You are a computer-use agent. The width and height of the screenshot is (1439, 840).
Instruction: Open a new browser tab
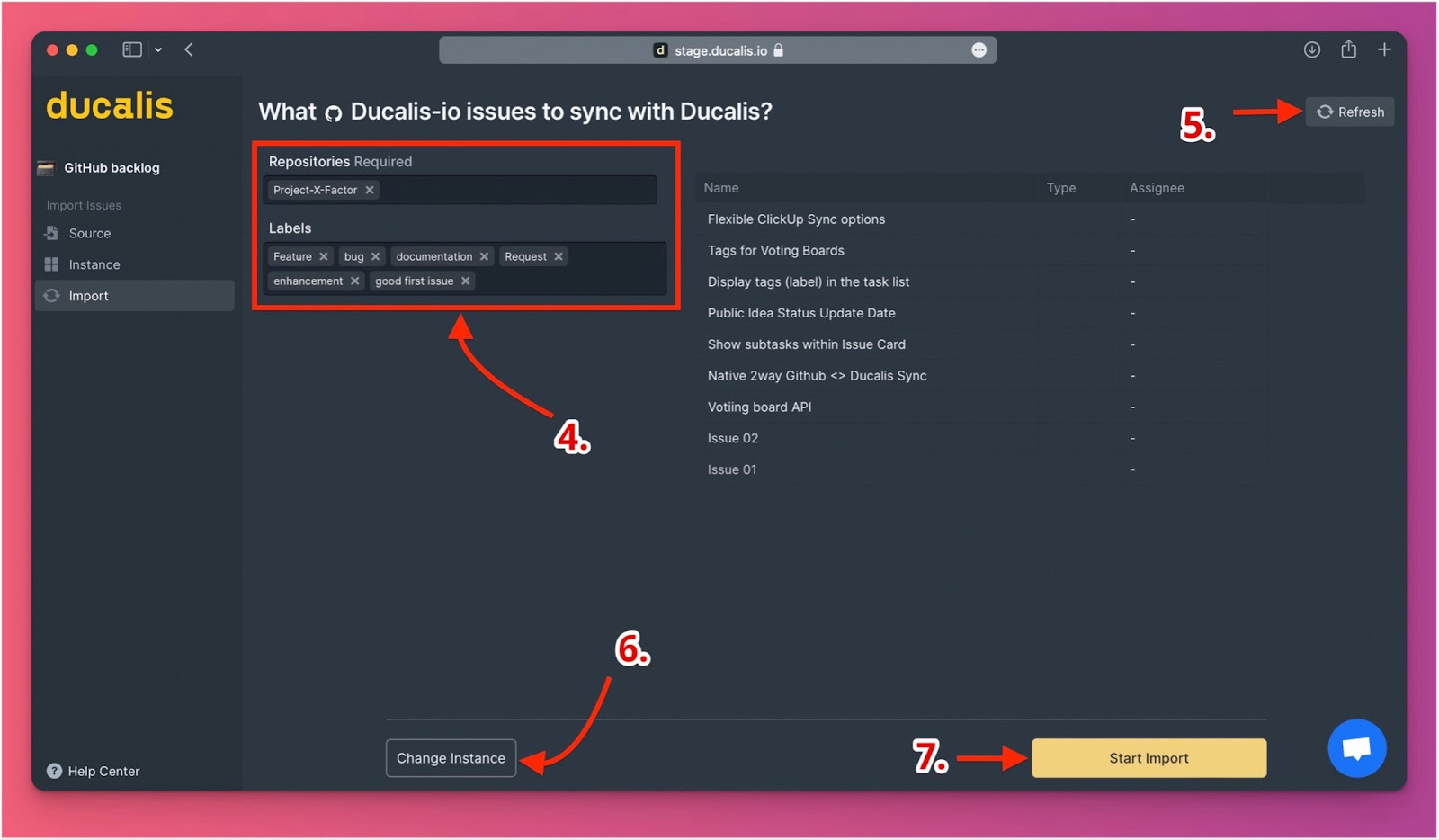point(1384,49)
